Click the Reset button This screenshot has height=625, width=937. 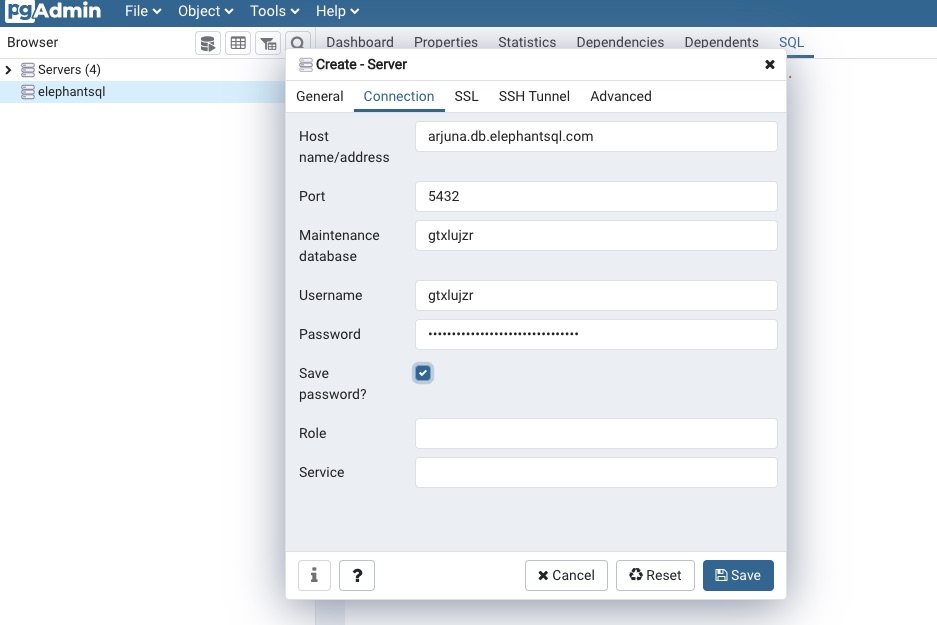click(655, 575)
